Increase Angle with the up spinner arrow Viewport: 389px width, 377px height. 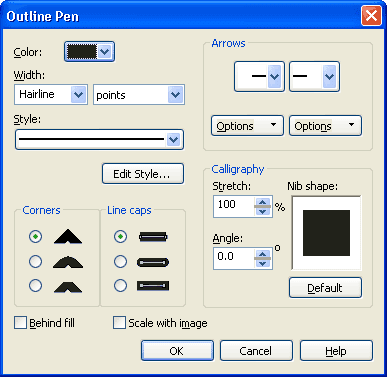tap(263, 254)
